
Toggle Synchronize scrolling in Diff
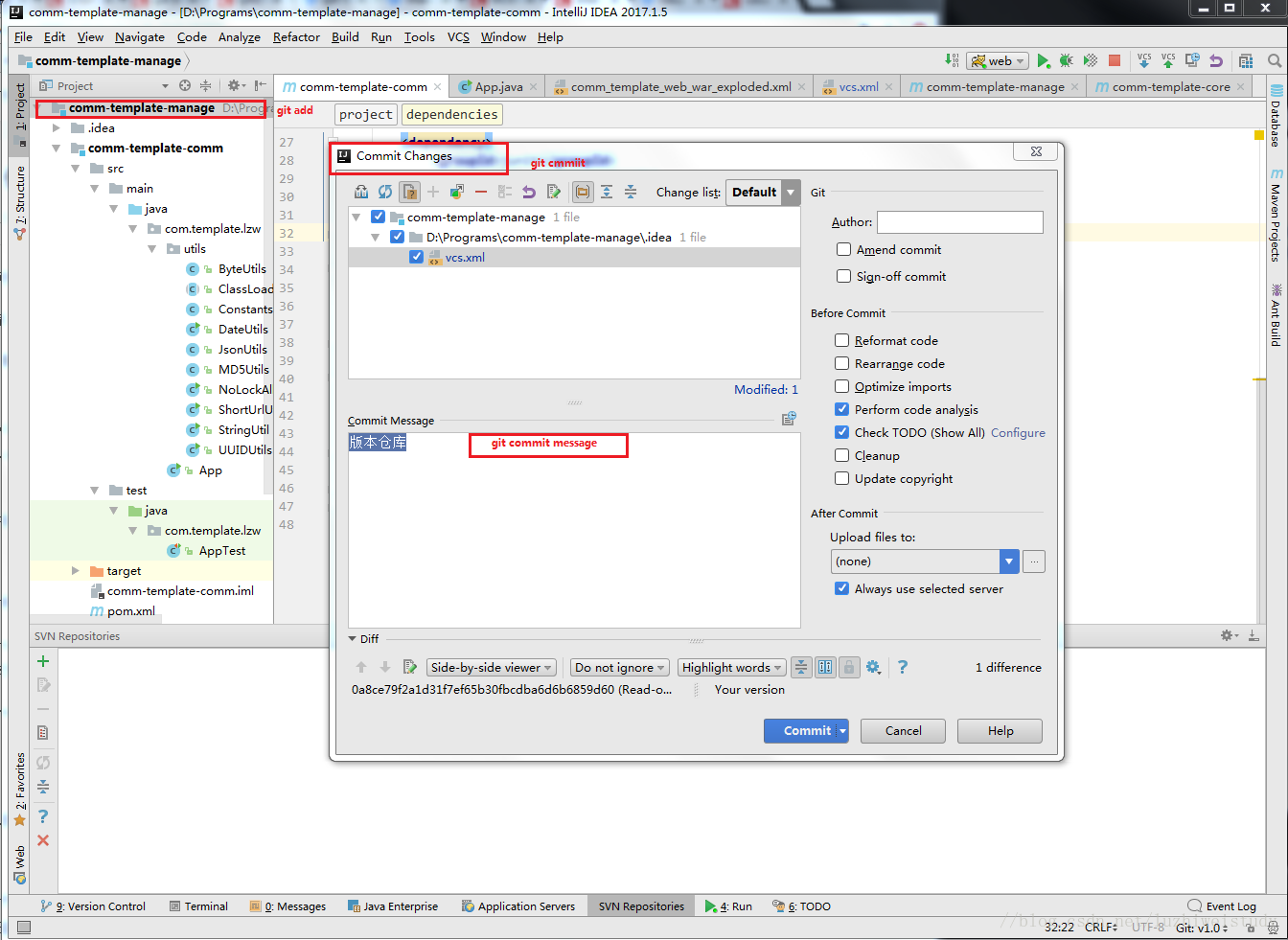tap(825, 667)
